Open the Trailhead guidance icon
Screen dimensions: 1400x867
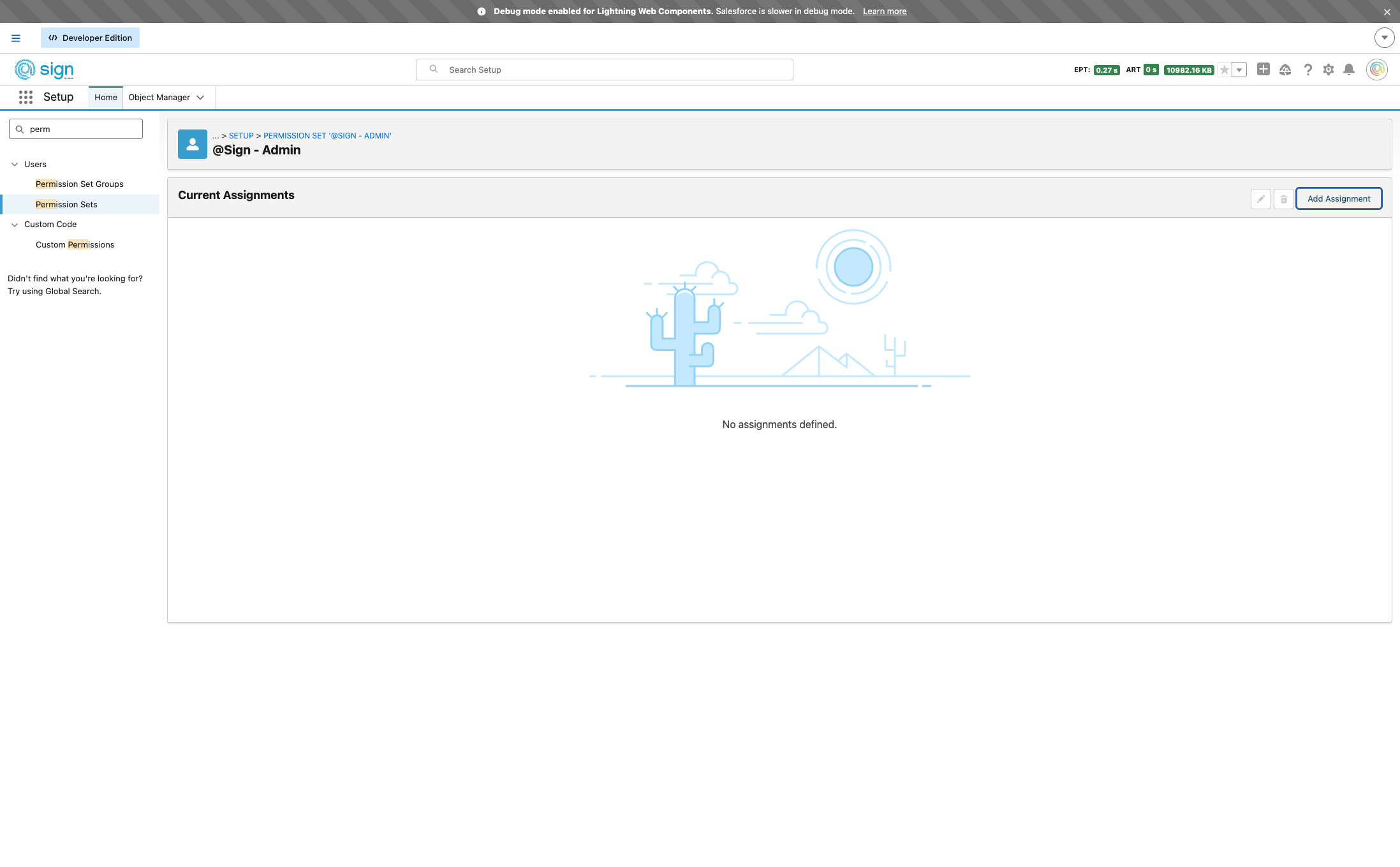(x=1285, y=70)
